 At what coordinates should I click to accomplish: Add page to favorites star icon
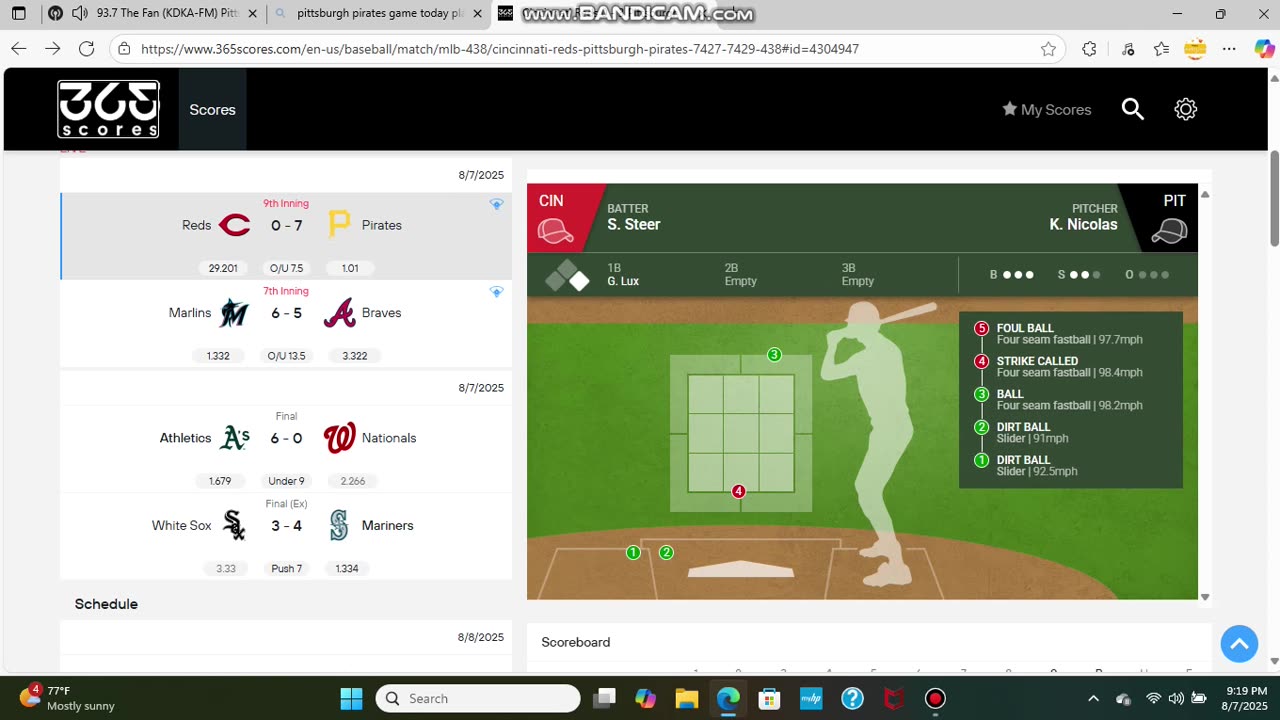click(1048, 49)
